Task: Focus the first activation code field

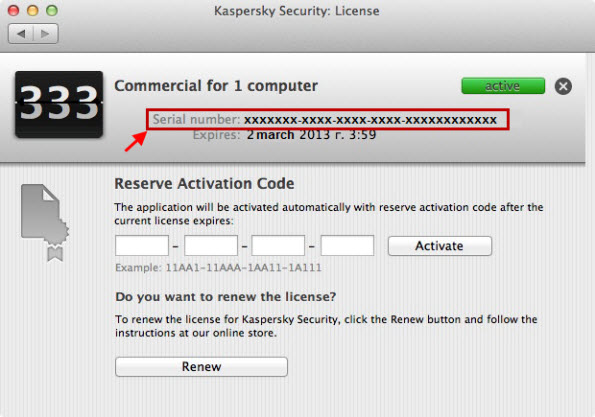Action: tap(142, 245)
